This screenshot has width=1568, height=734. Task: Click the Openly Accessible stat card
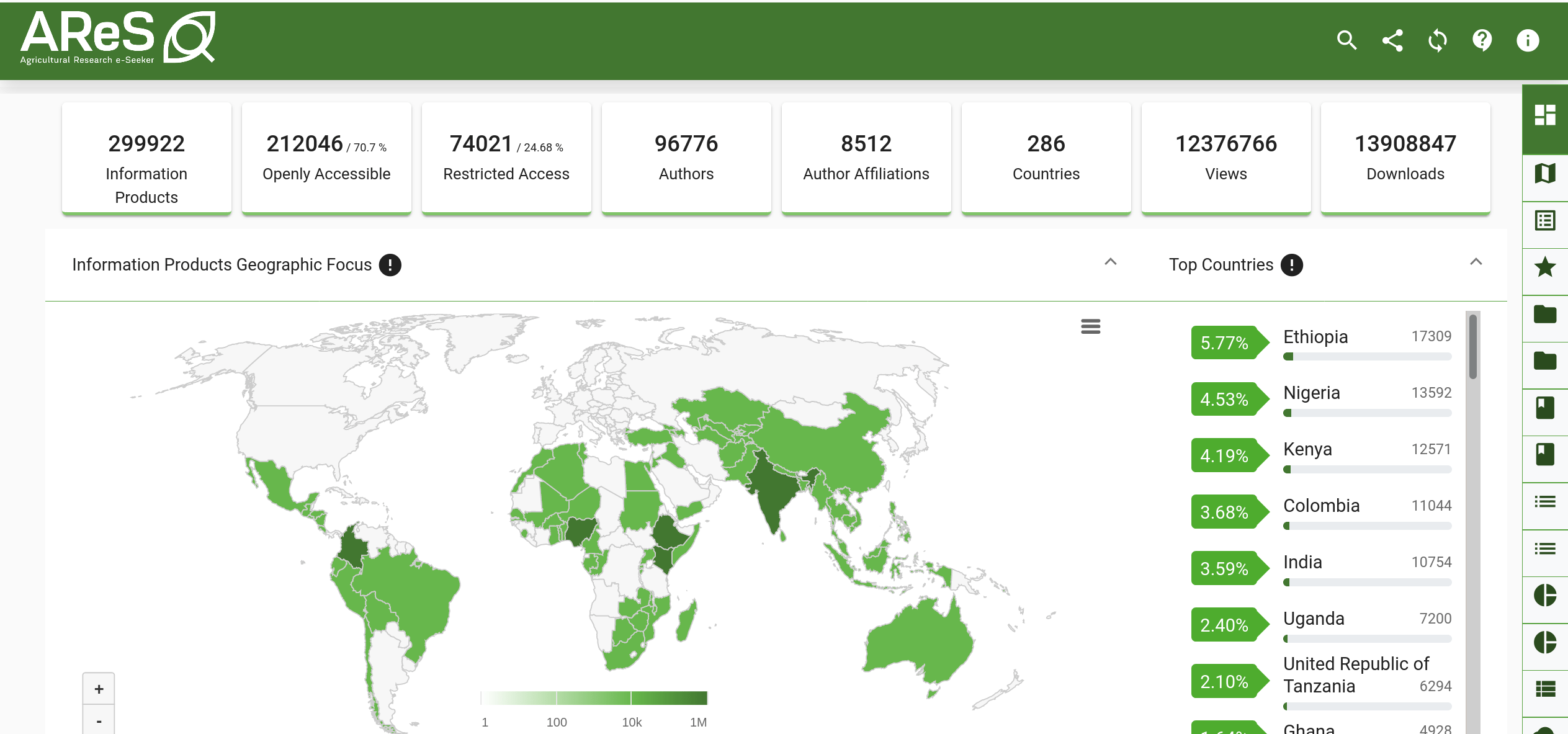326,158
